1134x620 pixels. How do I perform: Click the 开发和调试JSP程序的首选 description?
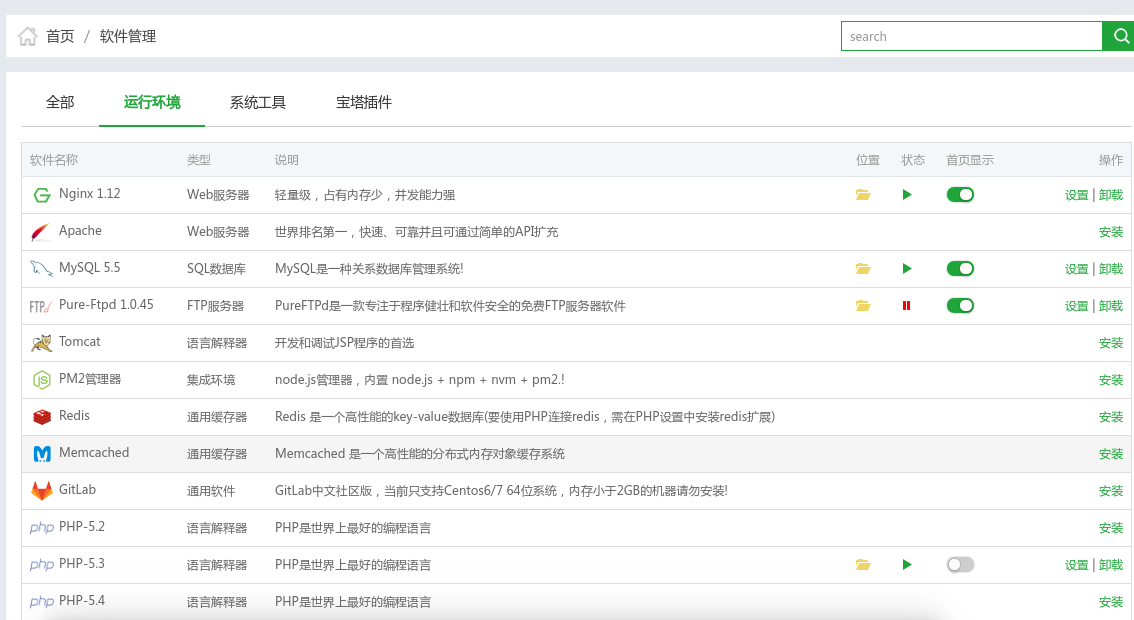point(344,343)
